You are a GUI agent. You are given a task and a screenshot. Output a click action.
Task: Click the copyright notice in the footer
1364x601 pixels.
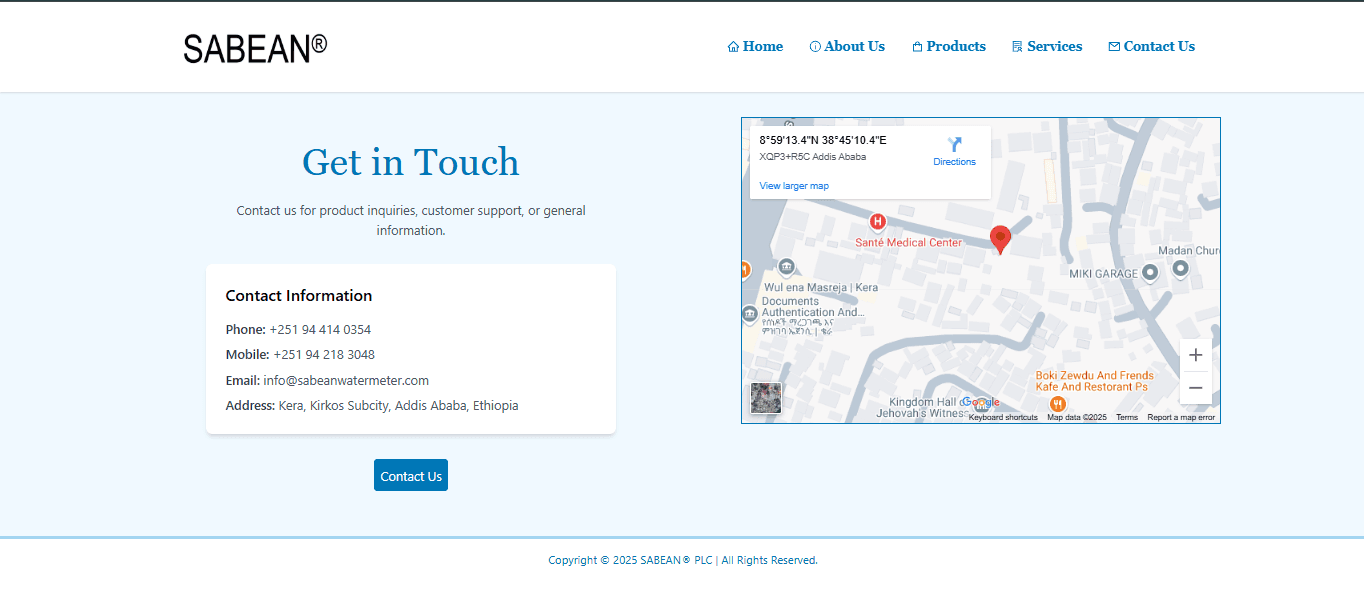pos(683,560)
